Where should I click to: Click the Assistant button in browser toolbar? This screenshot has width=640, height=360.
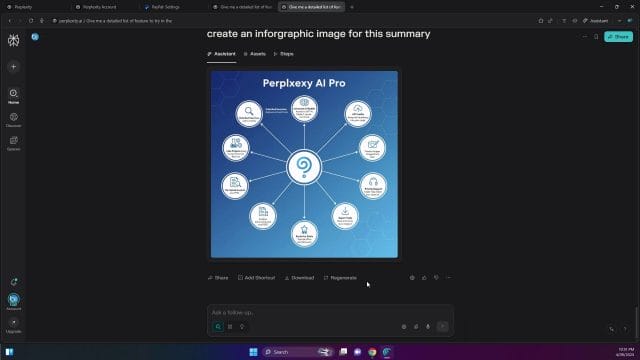pos(596,20)
